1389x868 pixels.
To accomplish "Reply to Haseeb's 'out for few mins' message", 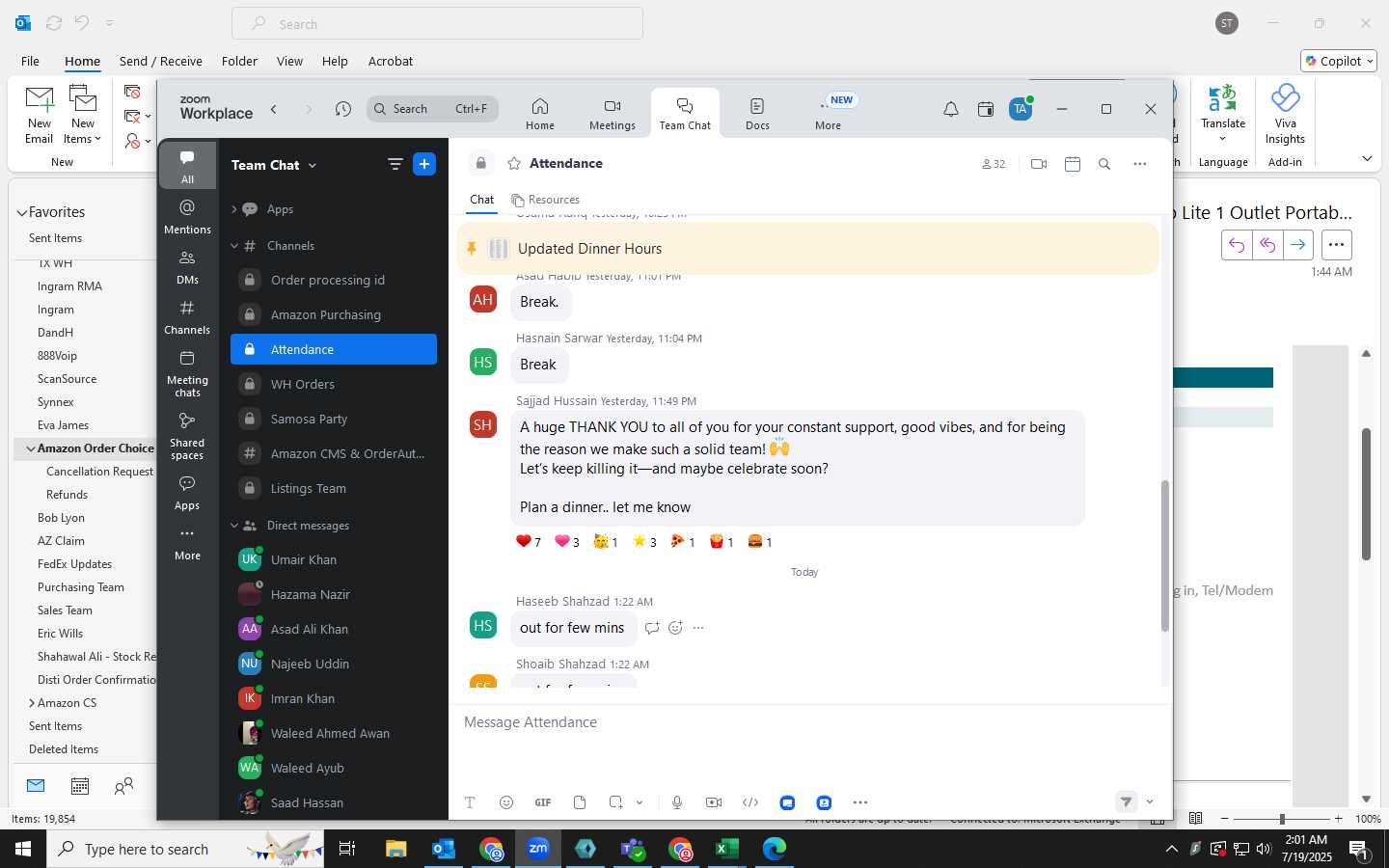I will coord(652,628).
